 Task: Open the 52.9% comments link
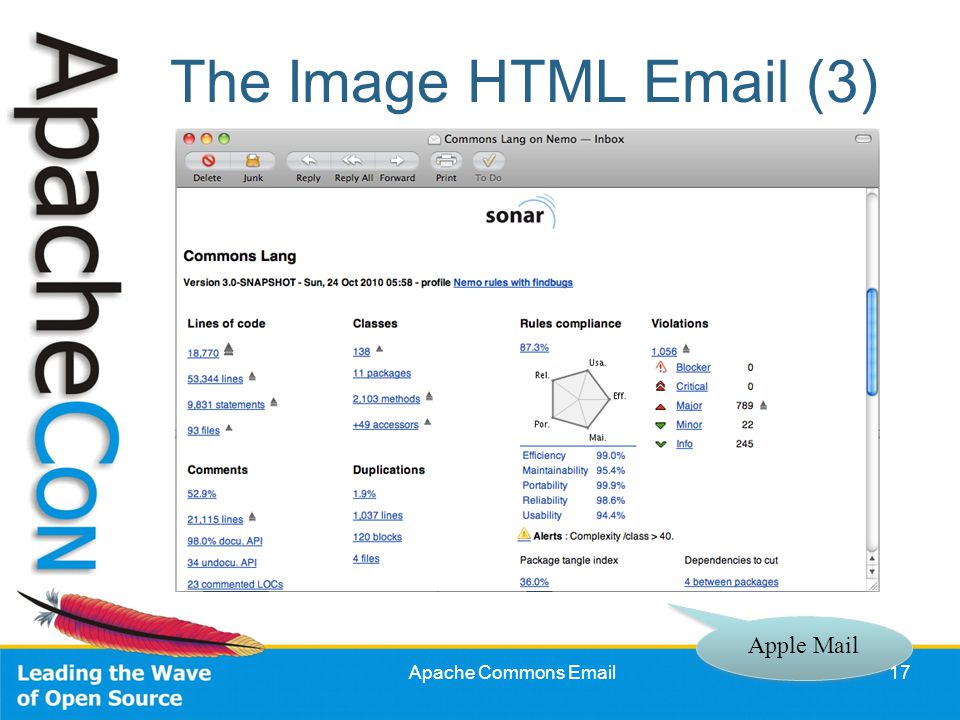tap(201, 493)
